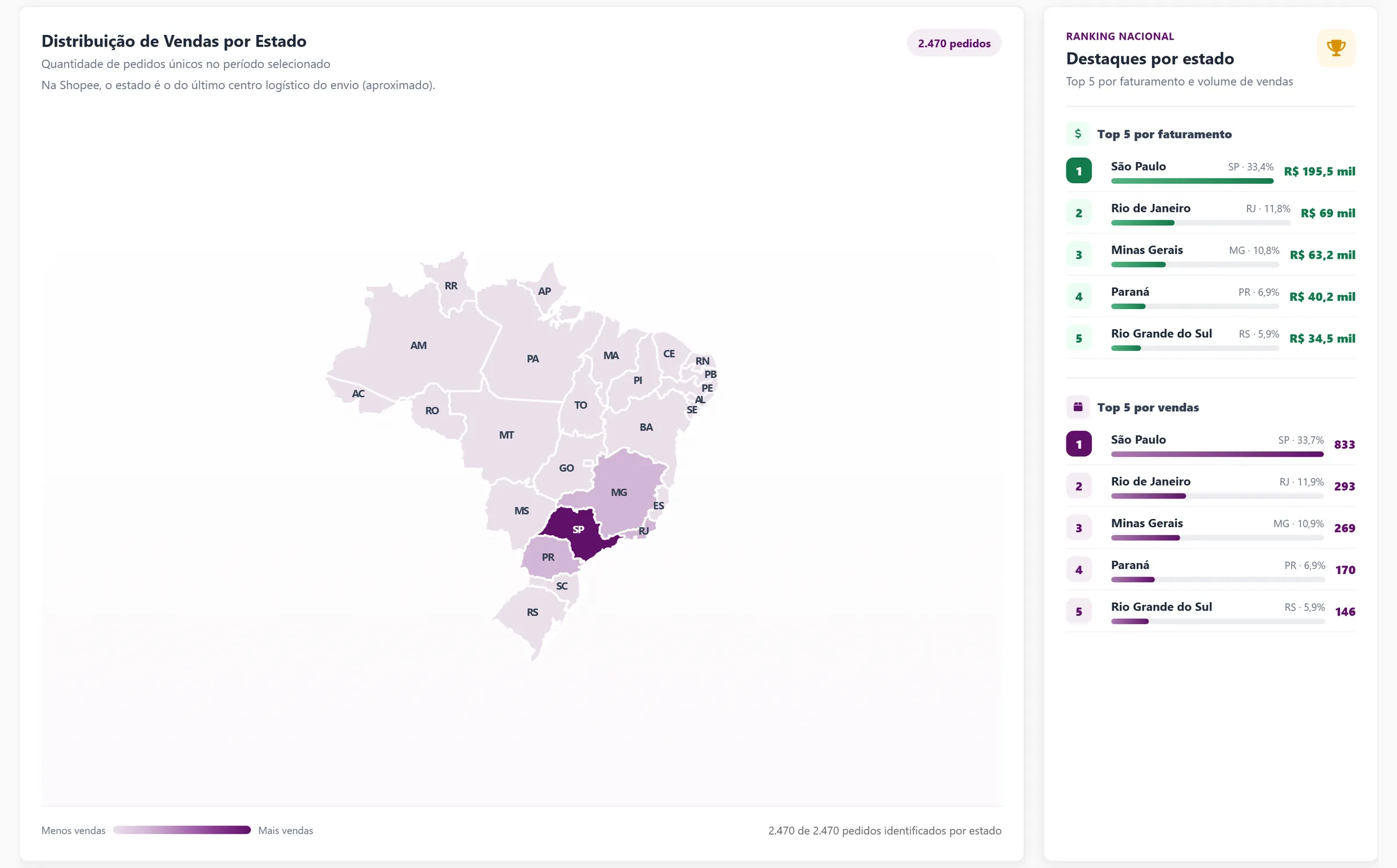The width and height of the screenshot is (1397, 868).
Task: Click the green dollar sign icon
Action: point(1078,134)
